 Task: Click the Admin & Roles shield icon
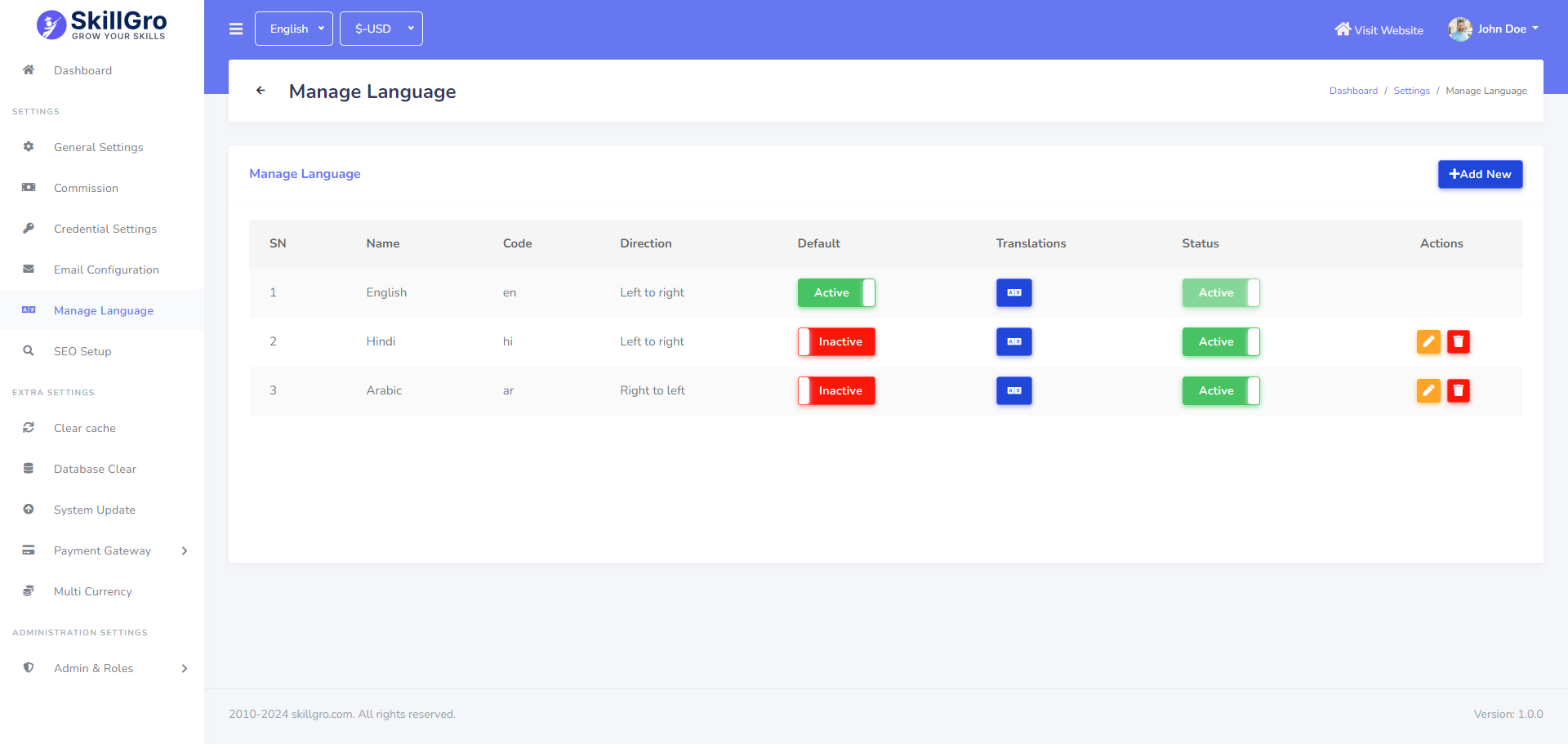(29, 667)
